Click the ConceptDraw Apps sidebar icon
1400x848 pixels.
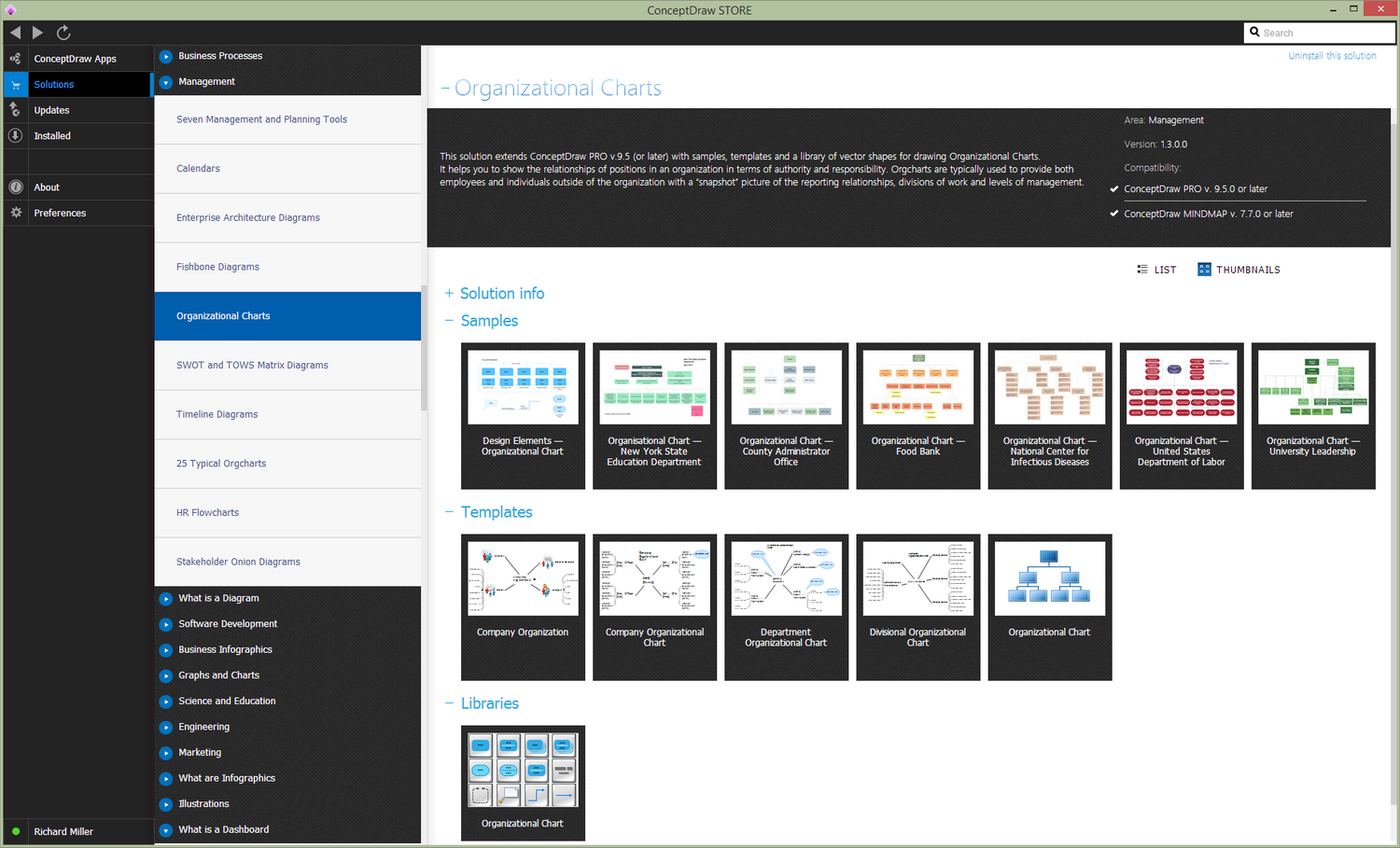[15, 59]
